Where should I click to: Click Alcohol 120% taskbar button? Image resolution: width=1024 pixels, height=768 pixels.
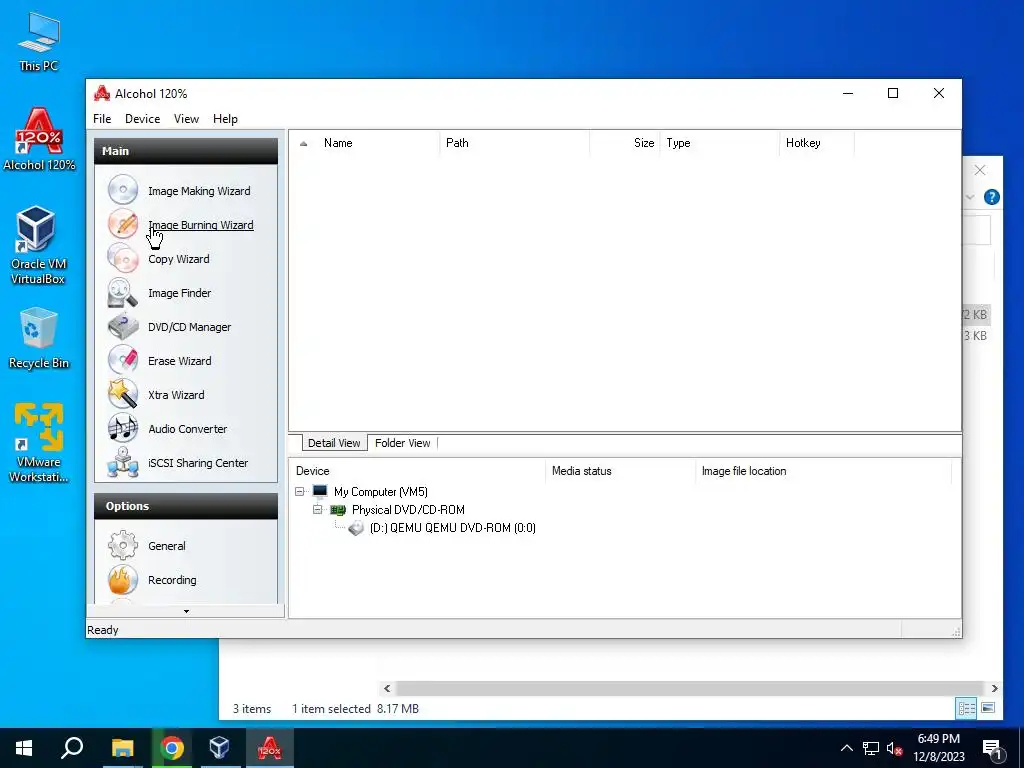tap(269, 748)
